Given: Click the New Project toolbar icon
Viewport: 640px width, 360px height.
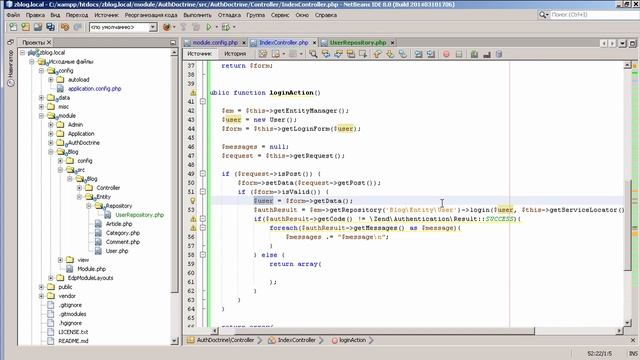Looking at the screenshot, I should coord(25,27).
